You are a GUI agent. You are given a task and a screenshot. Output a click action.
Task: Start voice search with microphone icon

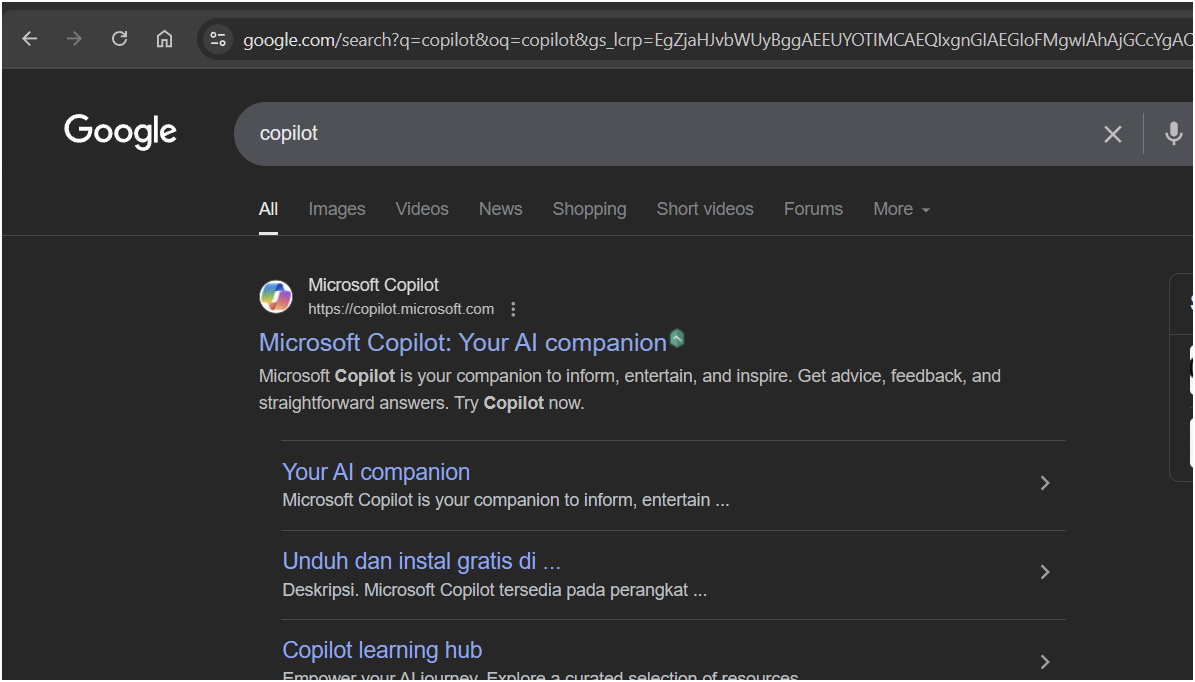(x=1174, y=134)
